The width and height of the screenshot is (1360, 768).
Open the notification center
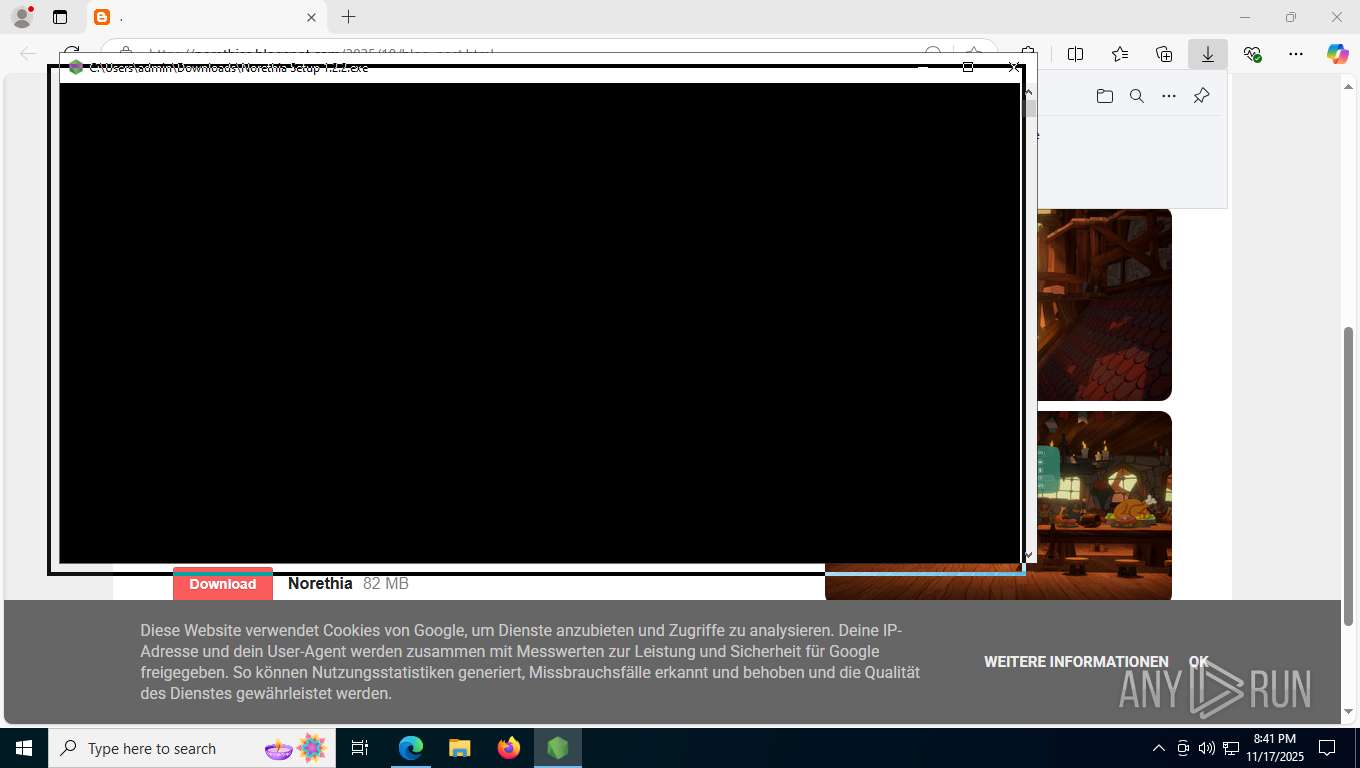coord(1327,748)
